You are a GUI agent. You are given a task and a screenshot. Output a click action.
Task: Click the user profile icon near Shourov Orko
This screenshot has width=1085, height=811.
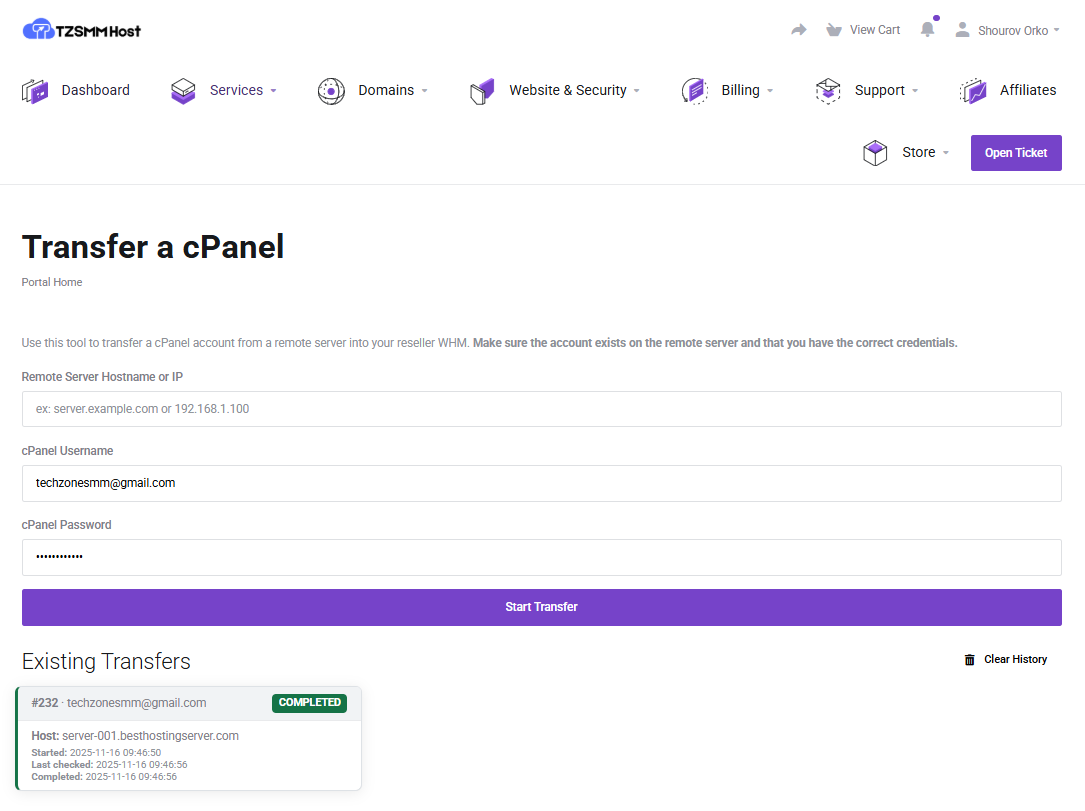pyautogui.click(x=961, y=29)
